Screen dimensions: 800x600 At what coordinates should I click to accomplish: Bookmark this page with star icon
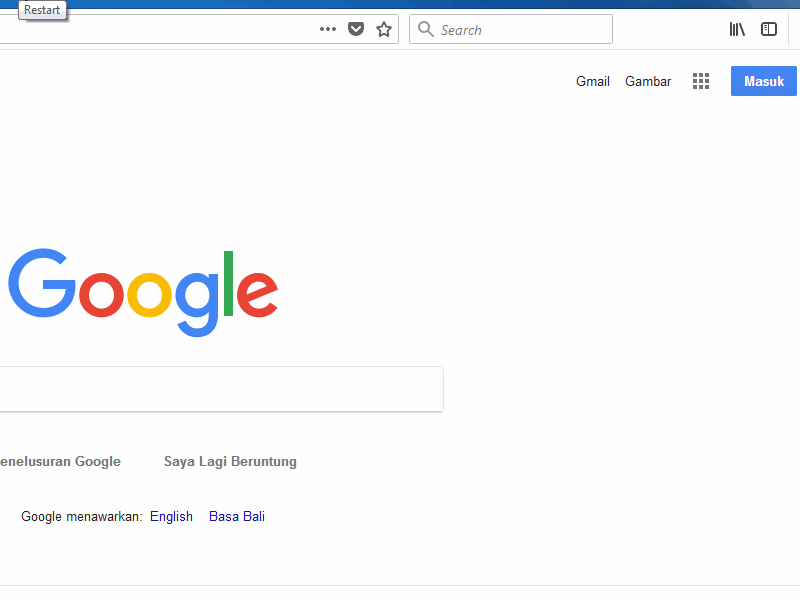click(384, 29)
